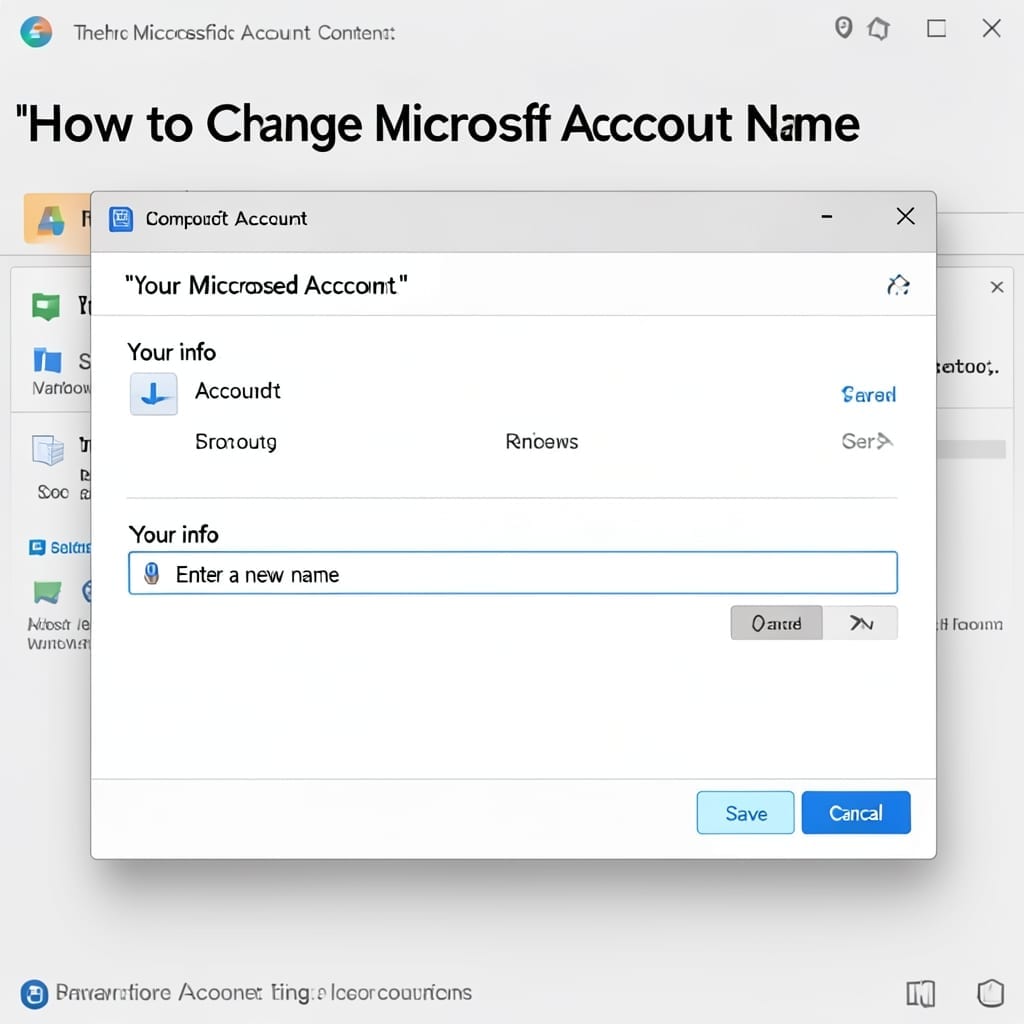Click the green flag icon above Ntosit
Viewport: 1024px width, 1024px height.
click(47, 593)
